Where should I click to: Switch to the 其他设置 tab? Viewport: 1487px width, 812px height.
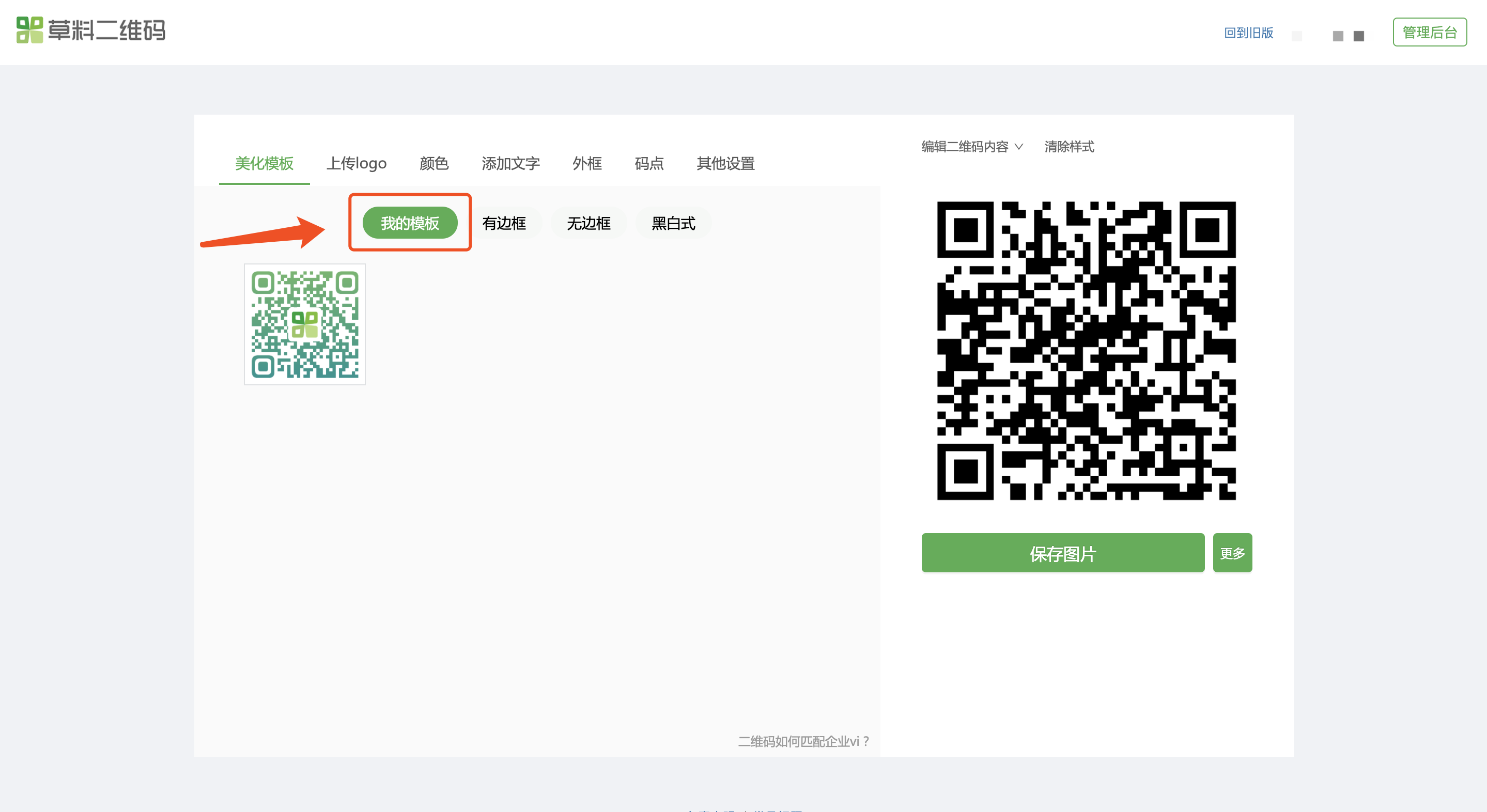(x=725, y=163)
